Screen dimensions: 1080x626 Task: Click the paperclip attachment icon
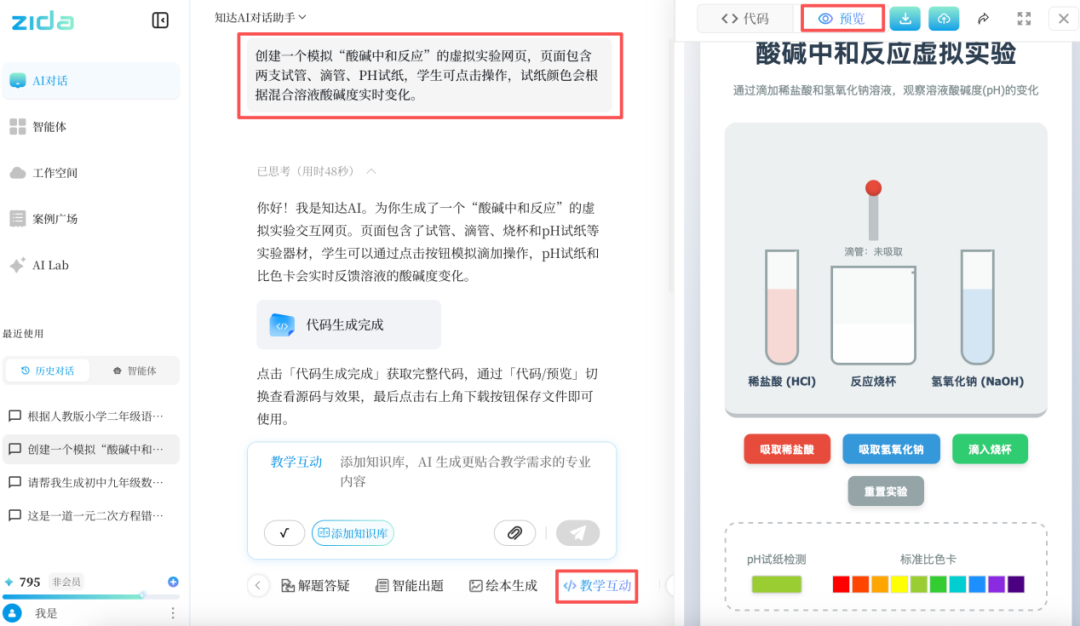[x=515, y=533]
